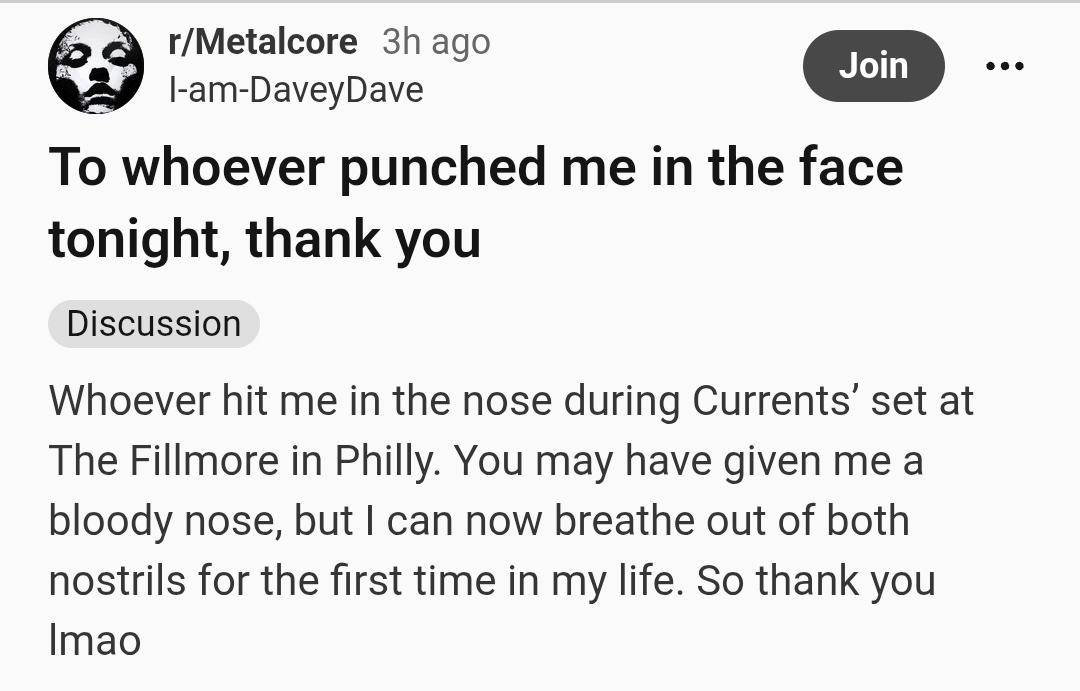Viewport: 1080px width, 691px height.
Task: Tap the '3h ago' timestamp
Action: coord(436,41)
